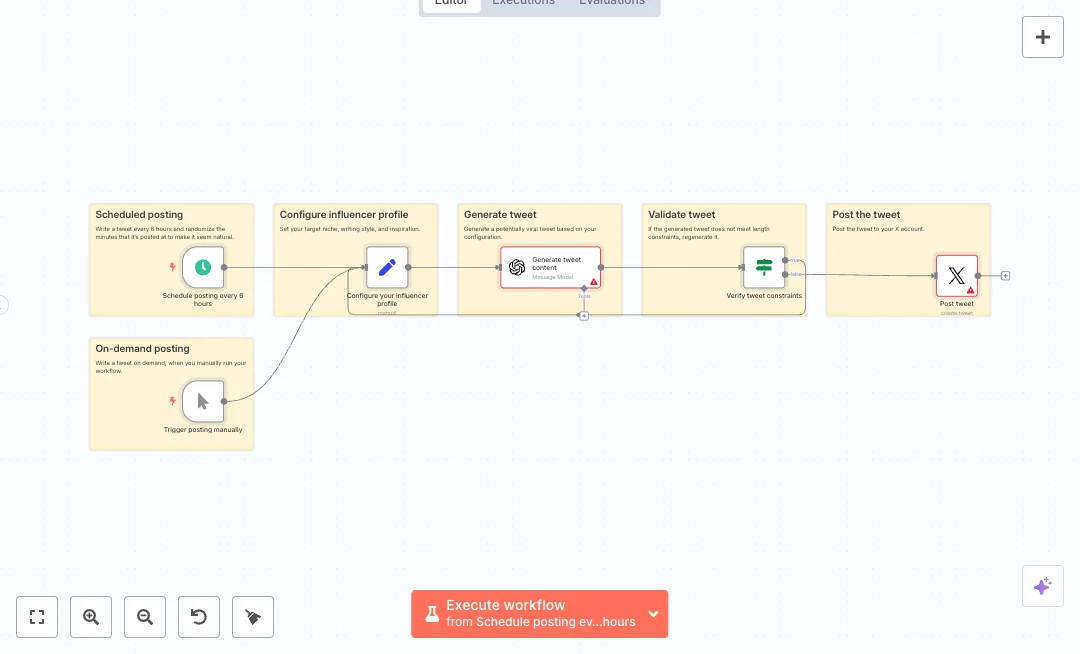
Task: Tidy up nodes with the broom icon
Action: click(x=253, y=617)
